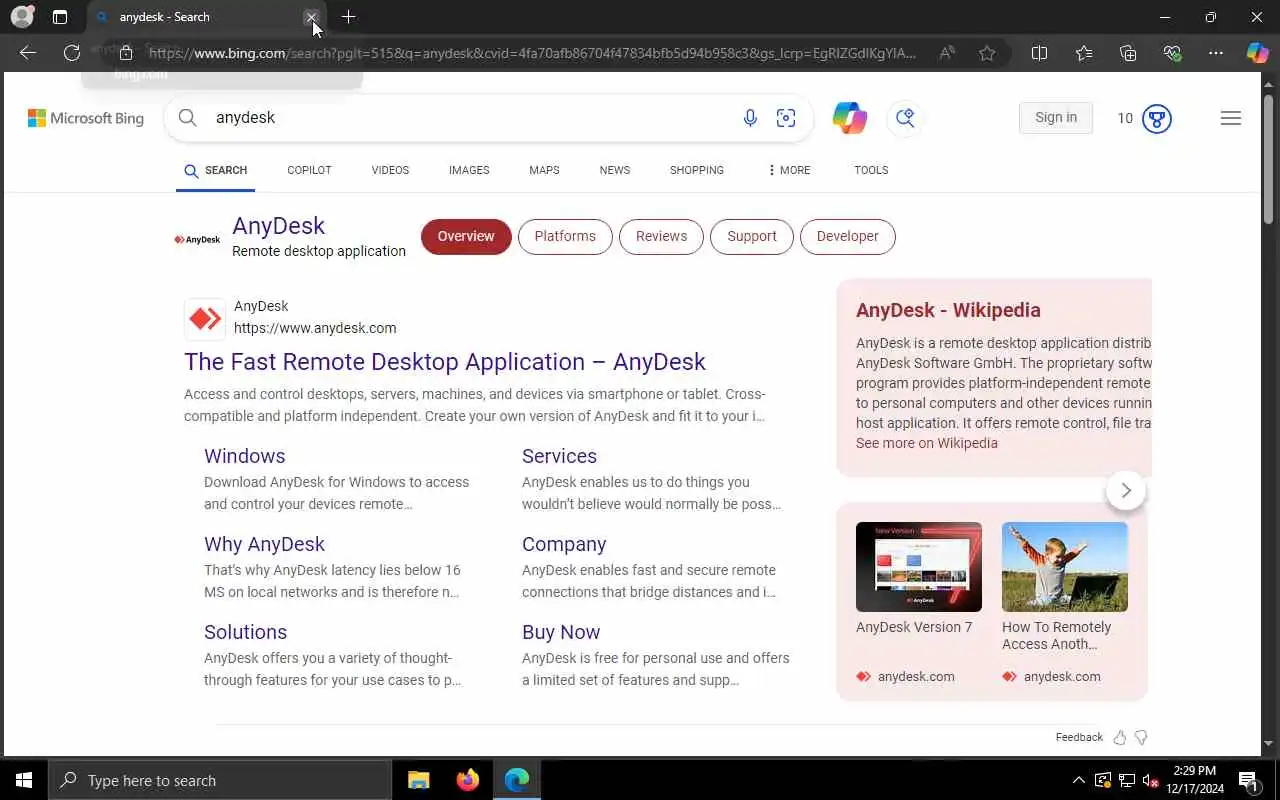Click See more on Wikipedia
The image size is (1280, 800).
tap(927, 443)
